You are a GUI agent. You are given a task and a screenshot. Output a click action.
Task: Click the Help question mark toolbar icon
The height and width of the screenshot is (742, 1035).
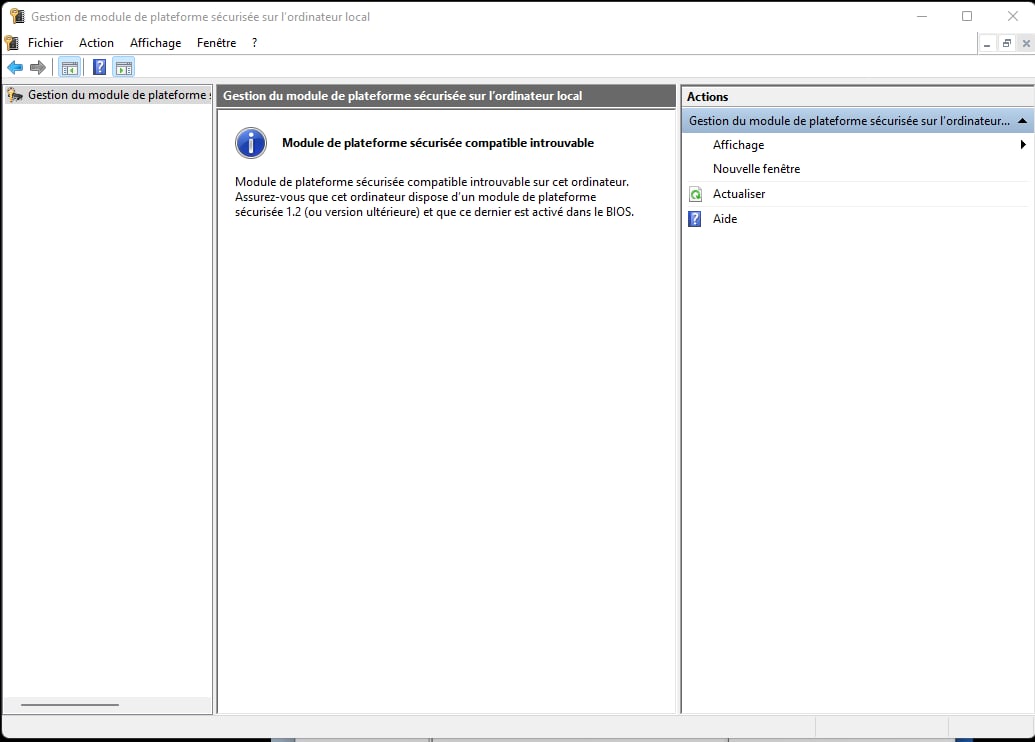(x=99, y=67)
